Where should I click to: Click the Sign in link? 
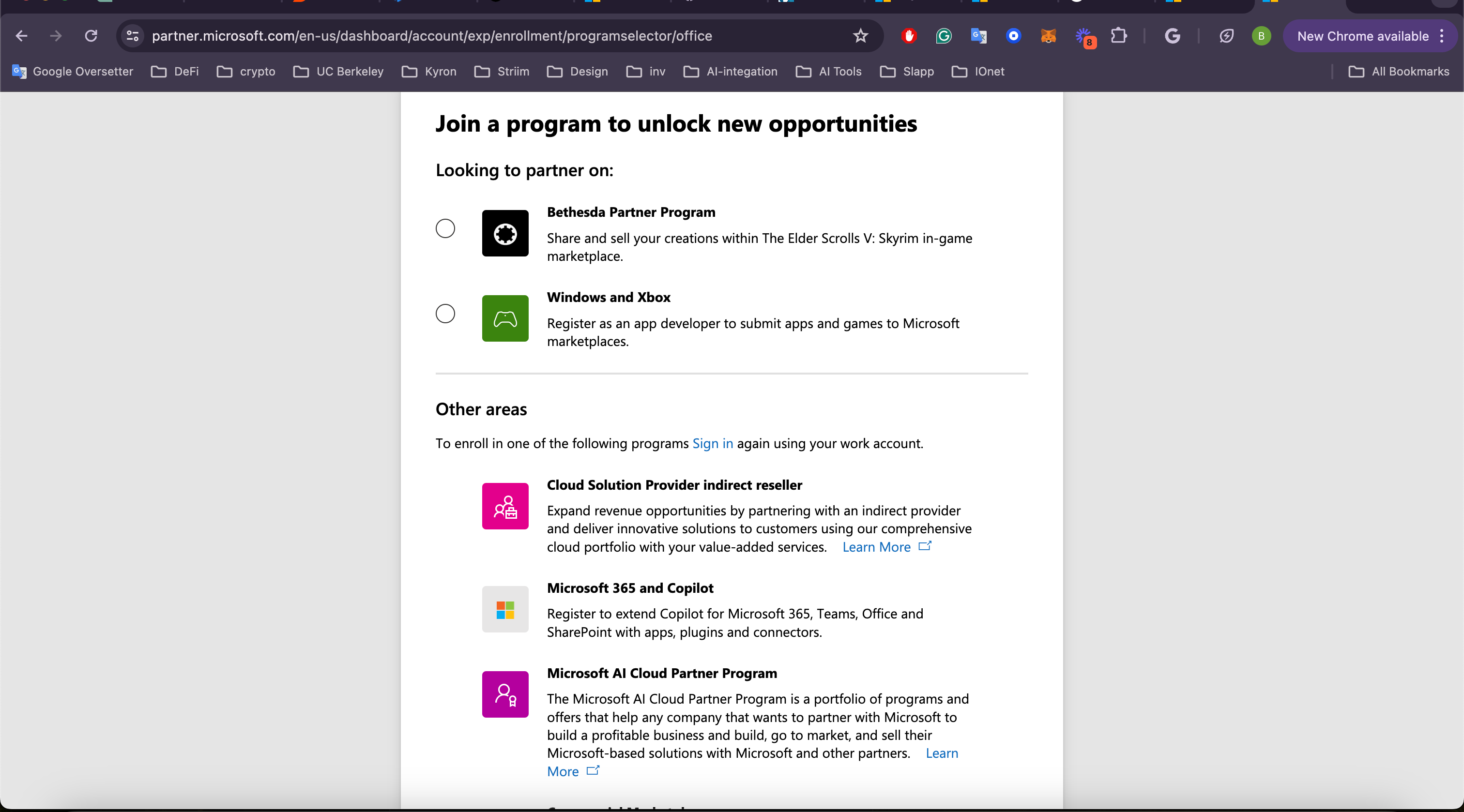pos(712,443)
